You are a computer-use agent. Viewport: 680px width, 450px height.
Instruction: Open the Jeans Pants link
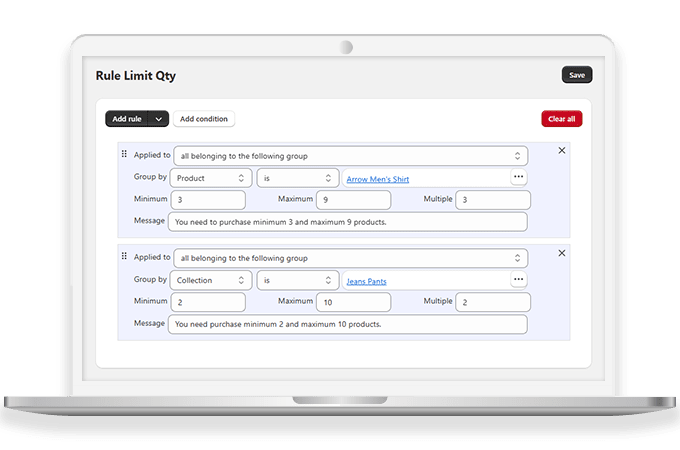pyautogui.click(x=366, y=282)
